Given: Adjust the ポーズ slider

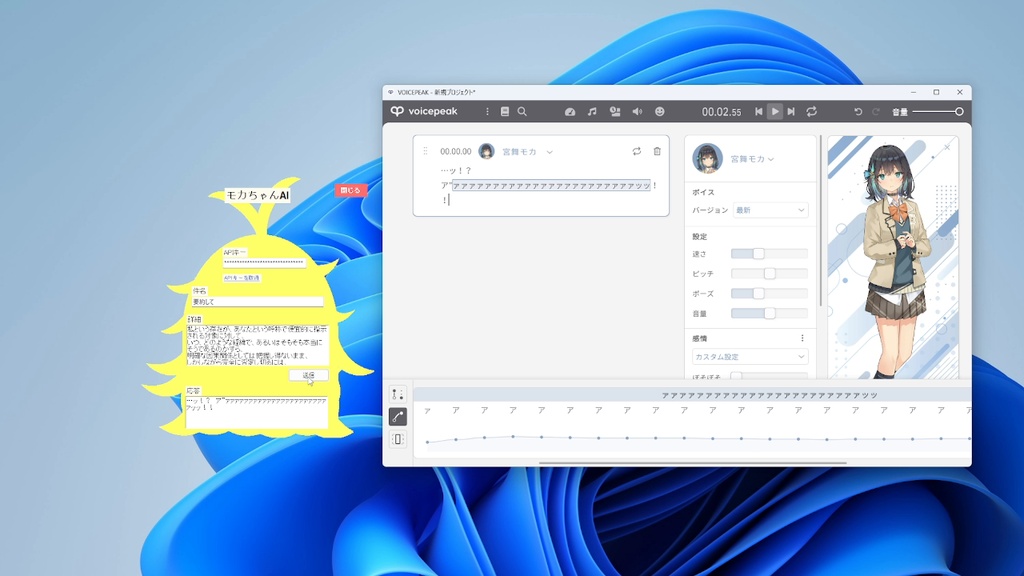Looking at the screenshot, I should pyautogui.click(x=769, y=294).
